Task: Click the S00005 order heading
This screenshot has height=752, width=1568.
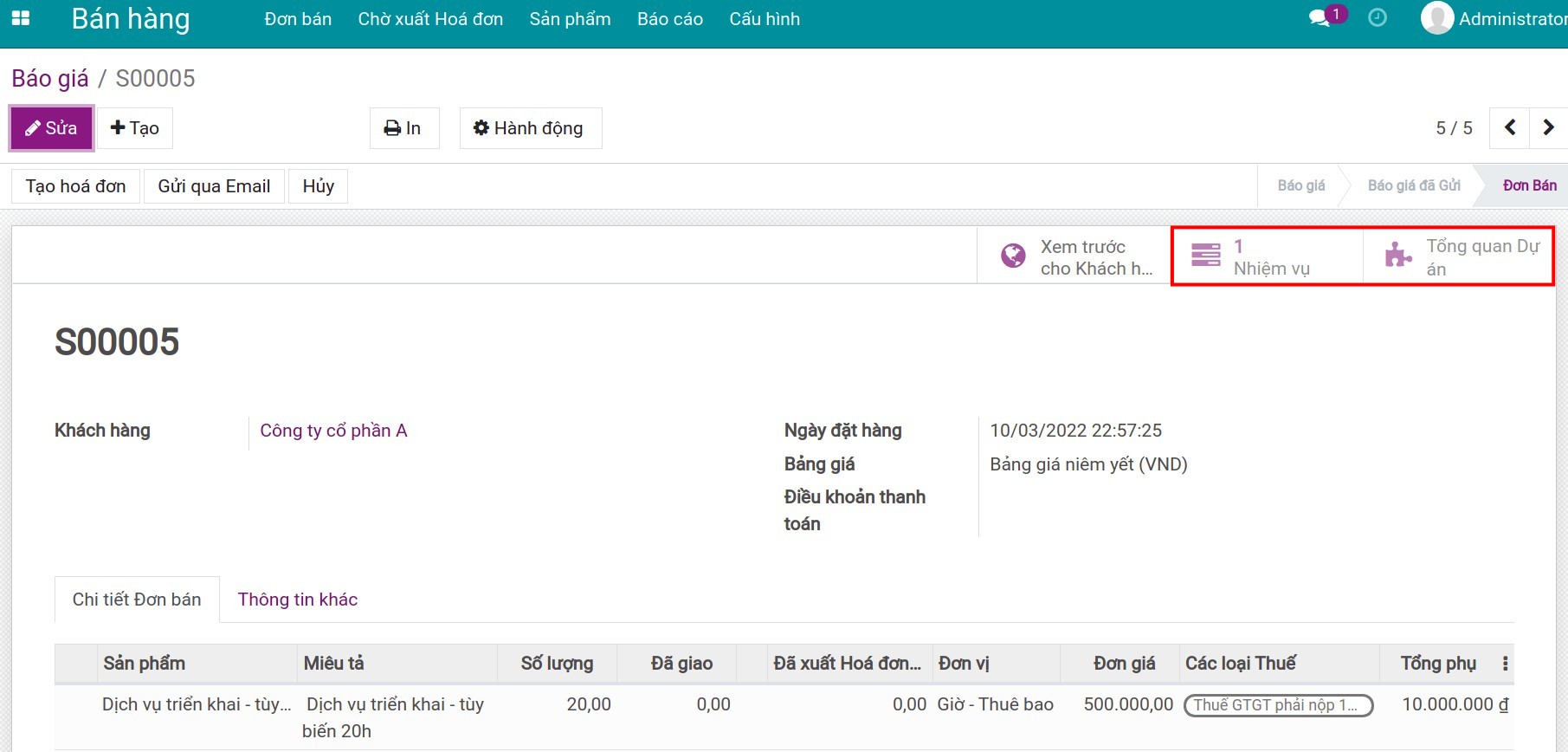Action: point(117,341)
